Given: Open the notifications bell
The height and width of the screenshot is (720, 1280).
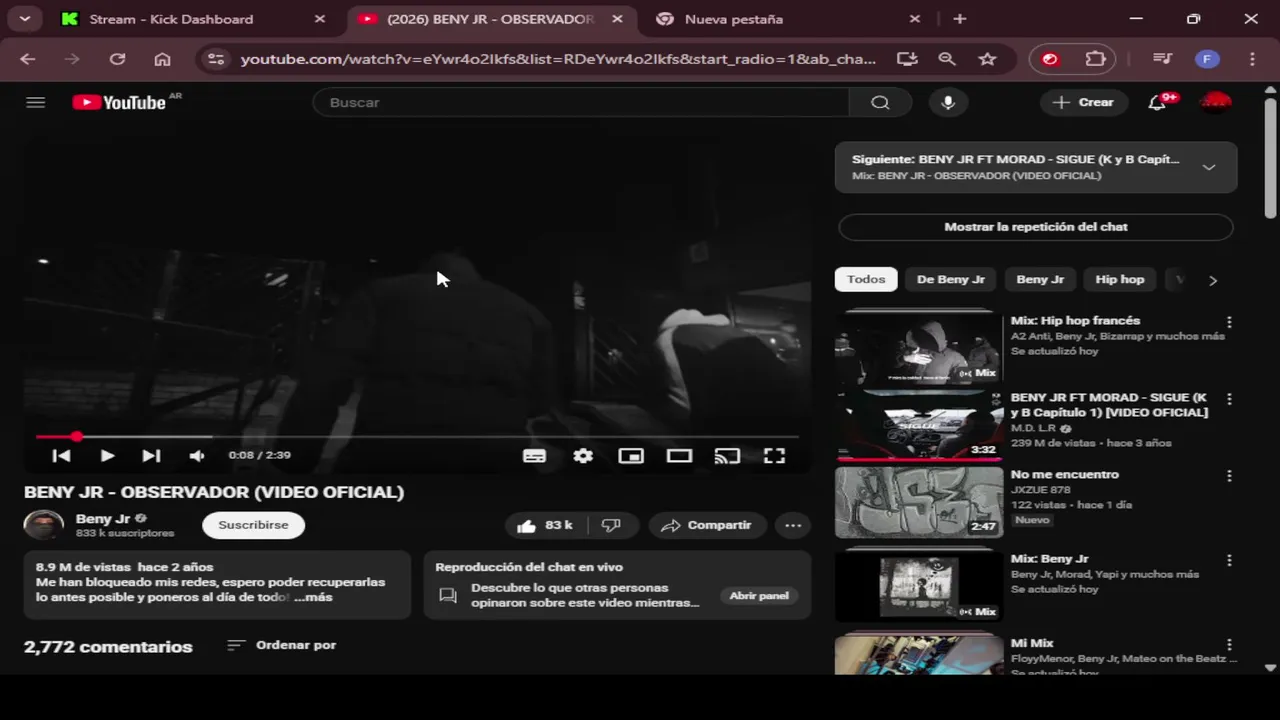Looking at the screenshot, I should (x=1157, y=102).
